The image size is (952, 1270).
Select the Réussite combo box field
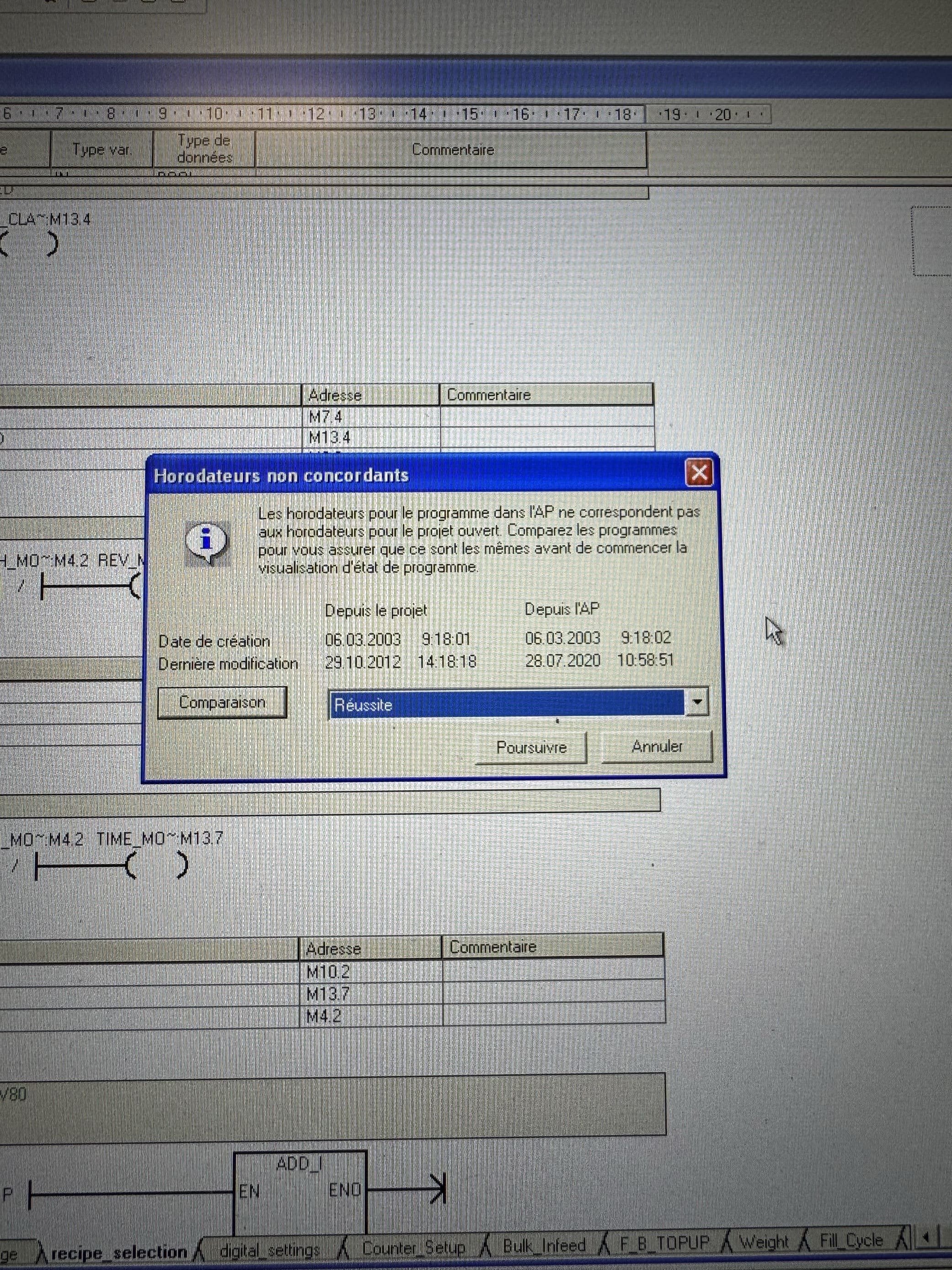click(506, 704)
